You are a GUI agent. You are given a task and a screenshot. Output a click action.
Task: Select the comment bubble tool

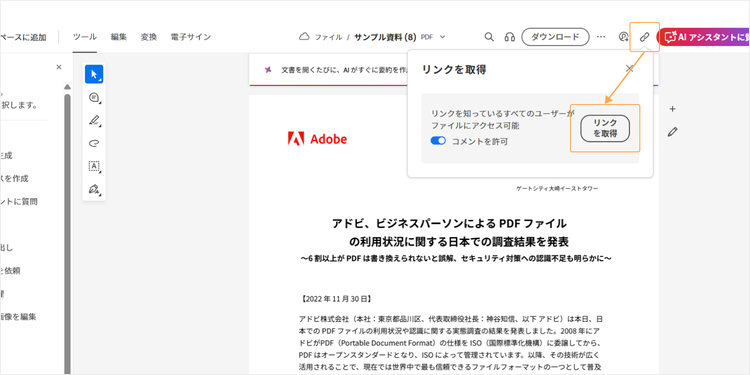pyautogui.click(x=94, y=98)
